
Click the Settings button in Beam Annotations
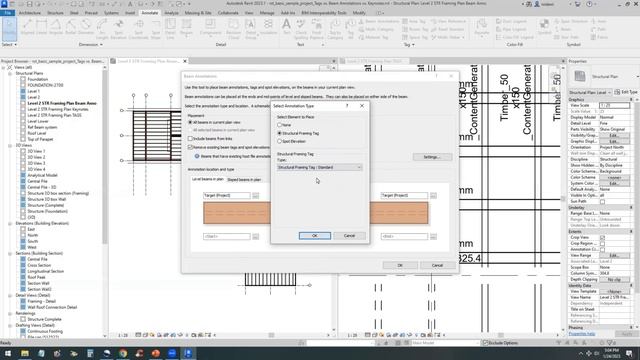click(x=432, y=157)
